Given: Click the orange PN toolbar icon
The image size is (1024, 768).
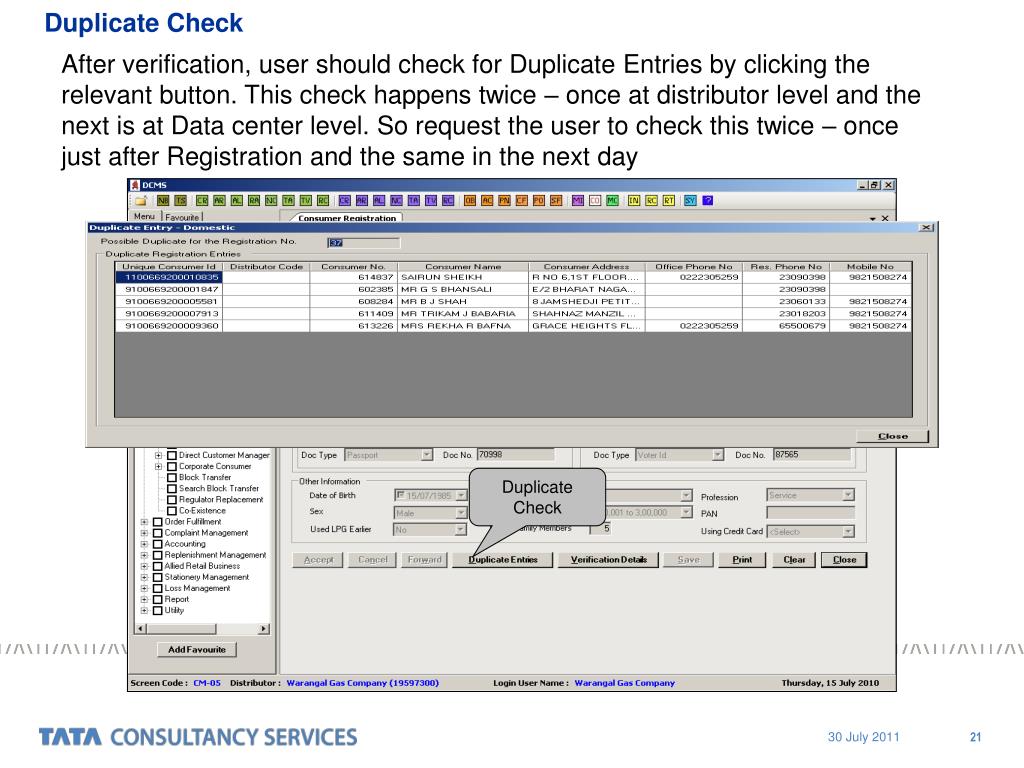Looking at the screenshot, I should coord(504,200).
